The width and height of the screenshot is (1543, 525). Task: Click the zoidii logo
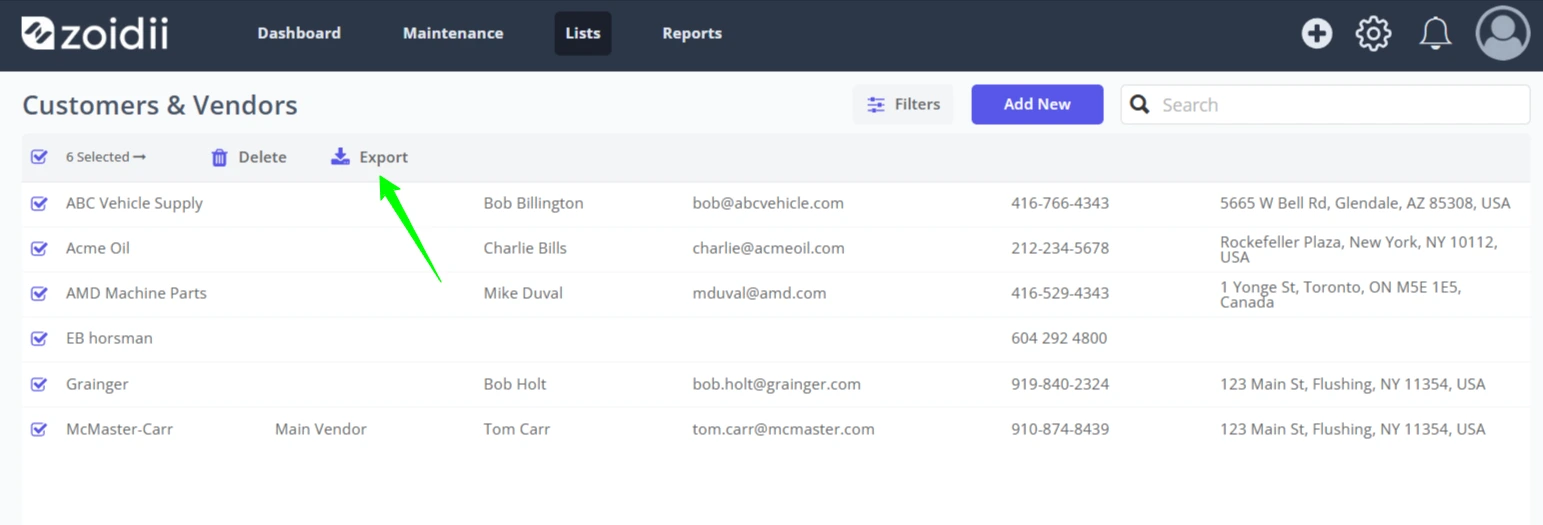95,33
